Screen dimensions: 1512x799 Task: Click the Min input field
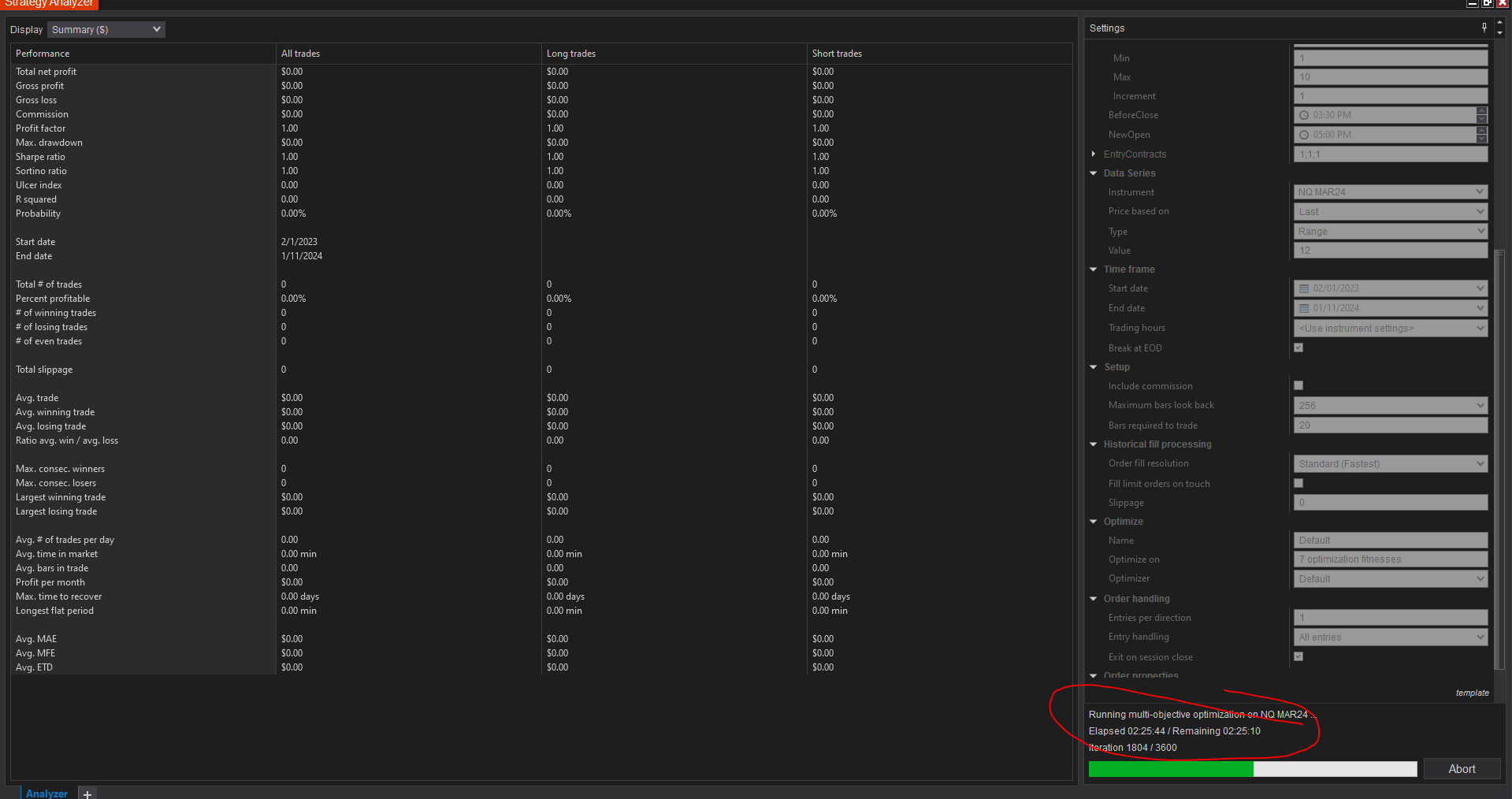tap(1391, 58)
